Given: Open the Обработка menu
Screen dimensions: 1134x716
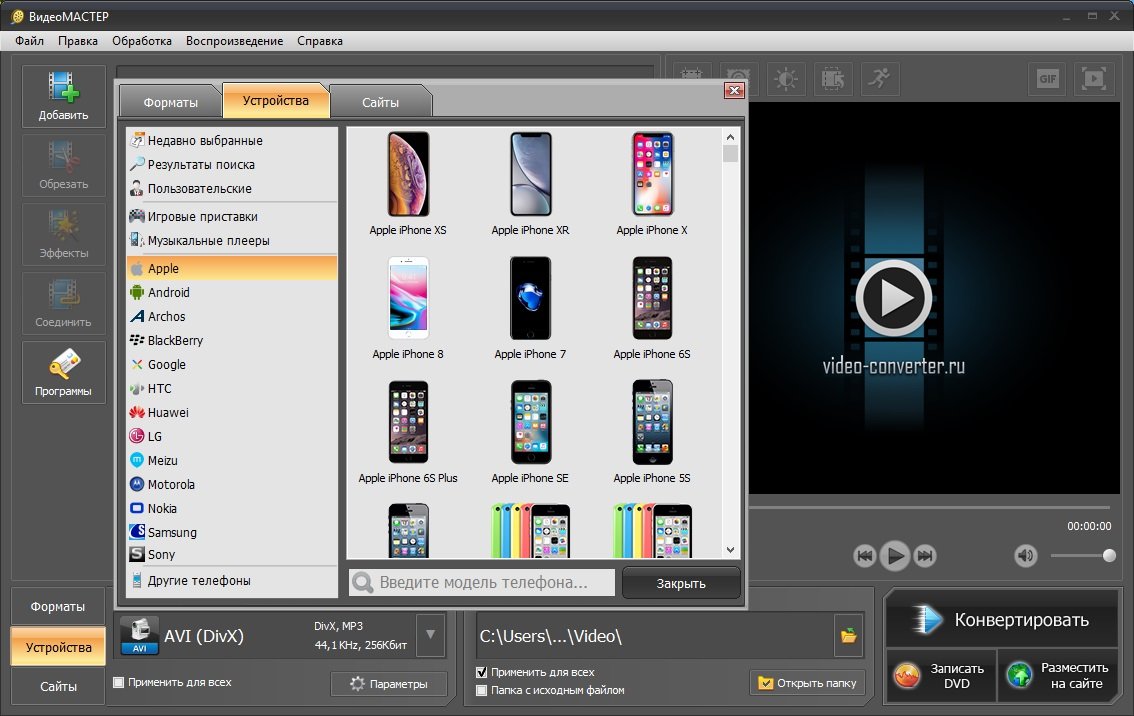Looking at the screenshot, I should pos(142,41).
